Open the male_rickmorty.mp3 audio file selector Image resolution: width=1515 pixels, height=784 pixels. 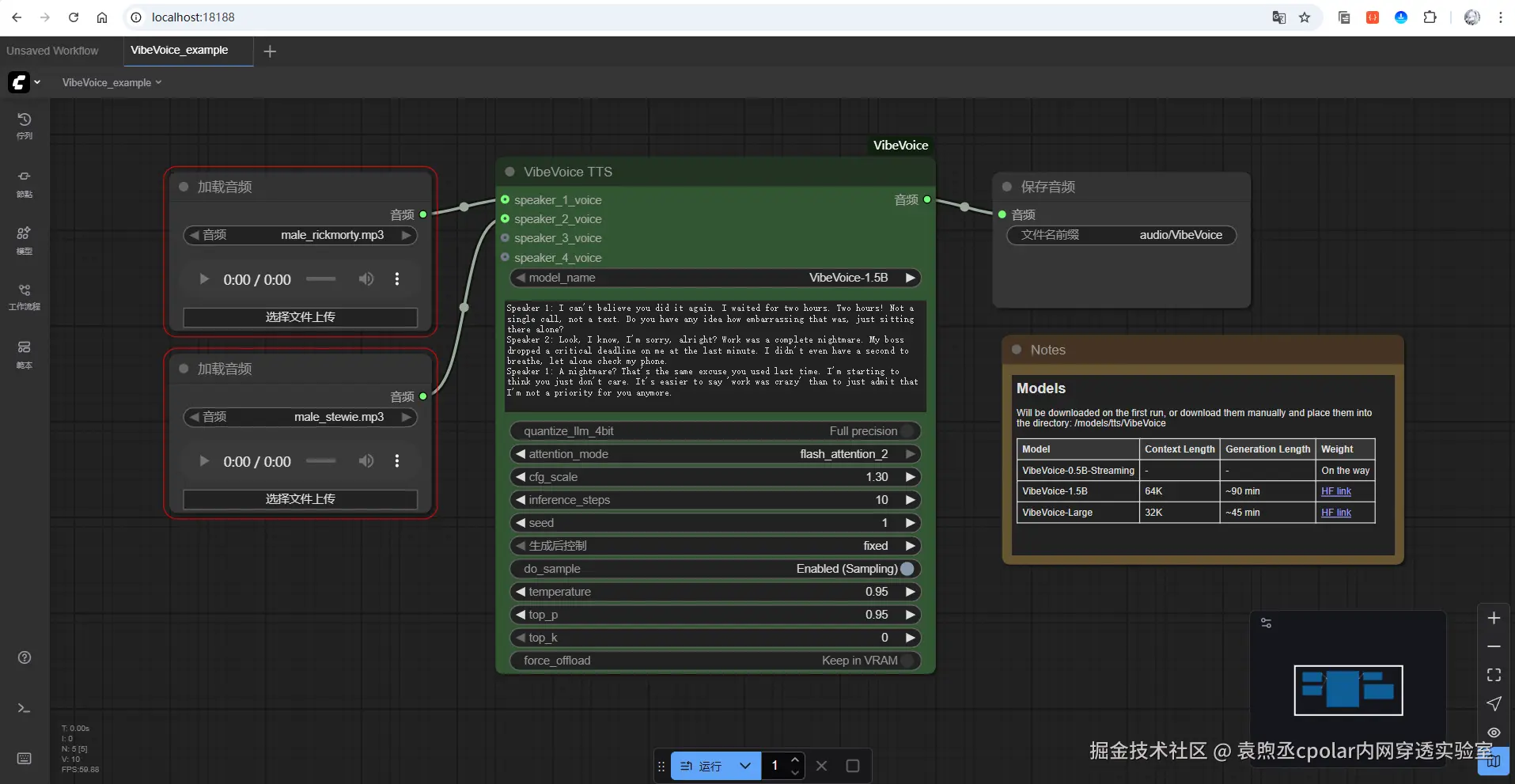[x=300, y=235]
